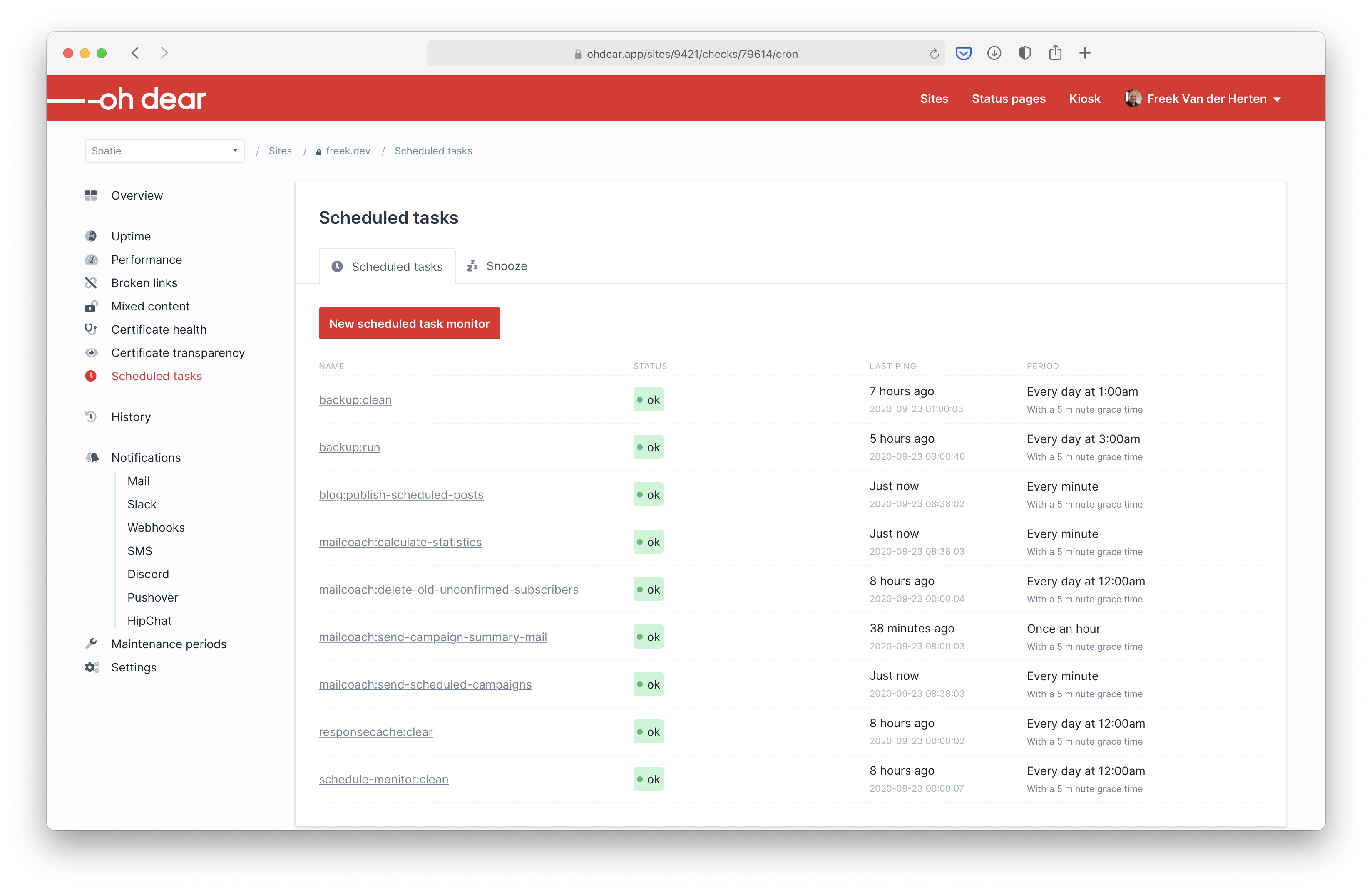The height and width of the screenshot is (892, 1372).
Task: Open the responsecache:clear task link
Action: (x=376, y=732)
